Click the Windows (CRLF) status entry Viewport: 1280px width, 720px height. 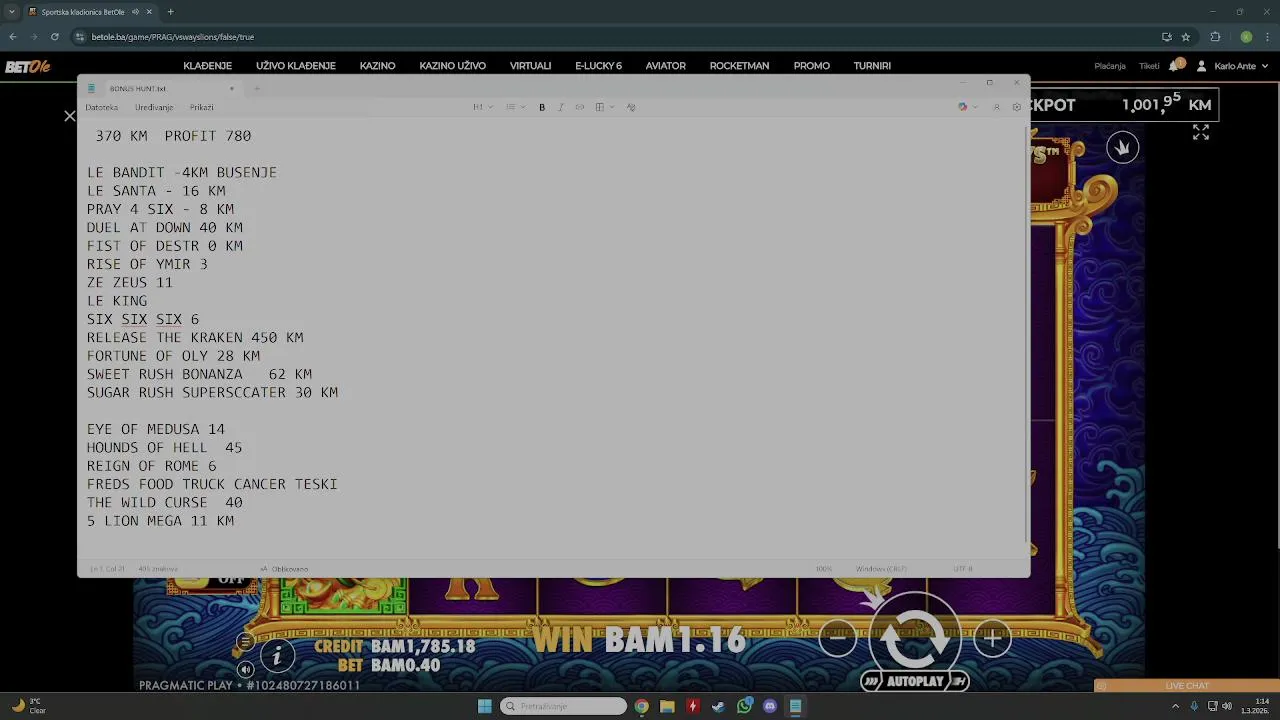click(881, 569)
